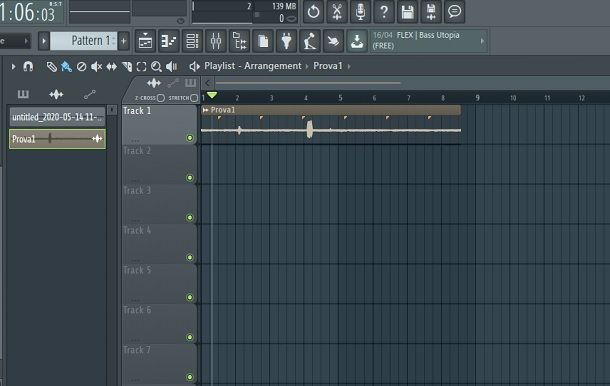Mute Track 5 with green light
The image size is (610, 386).
tap(190, 297)
